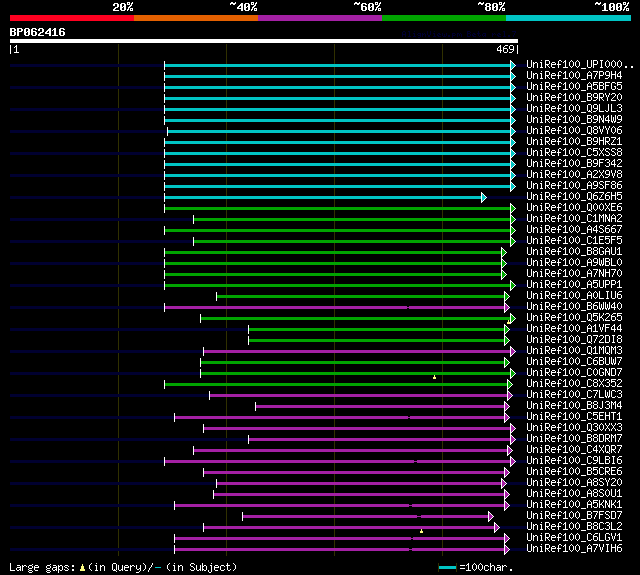This screenshot has height=575, width=640.
Task: Click the UniRef100_A2X9V8 label
Action: [574, 175]
